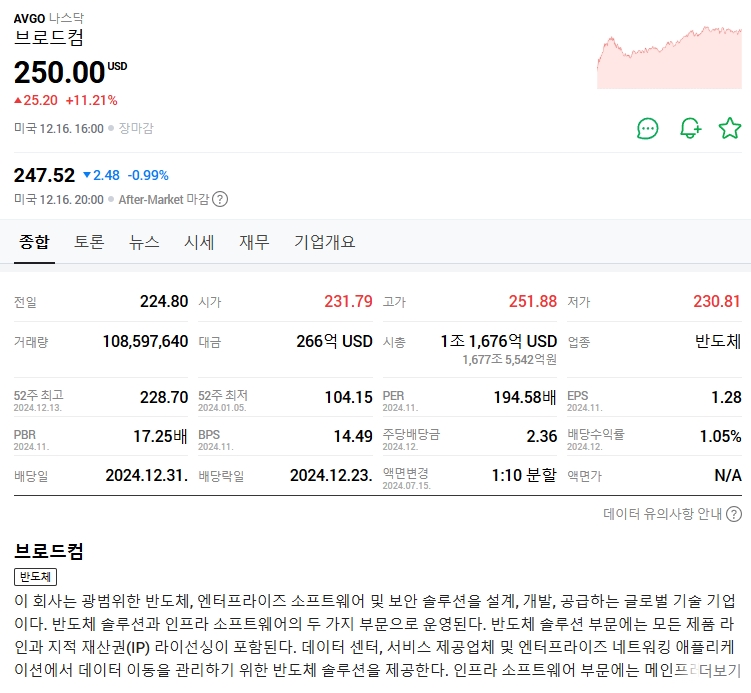The image size is (751, 693).
Task: Click the After-Market price 247.52
Action: (44, 175)
